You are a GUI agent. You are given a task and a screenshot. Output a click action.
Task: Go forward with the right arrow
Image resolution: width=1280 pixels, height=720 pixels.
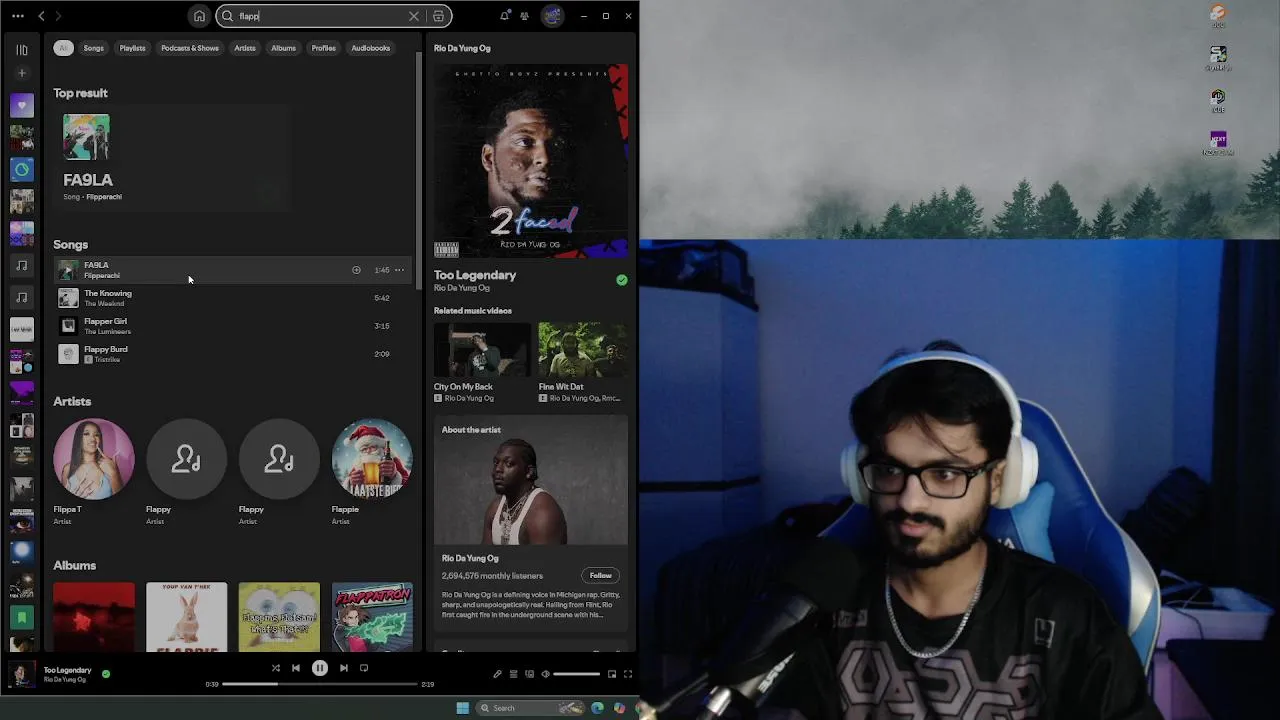[x=58, y=16]
